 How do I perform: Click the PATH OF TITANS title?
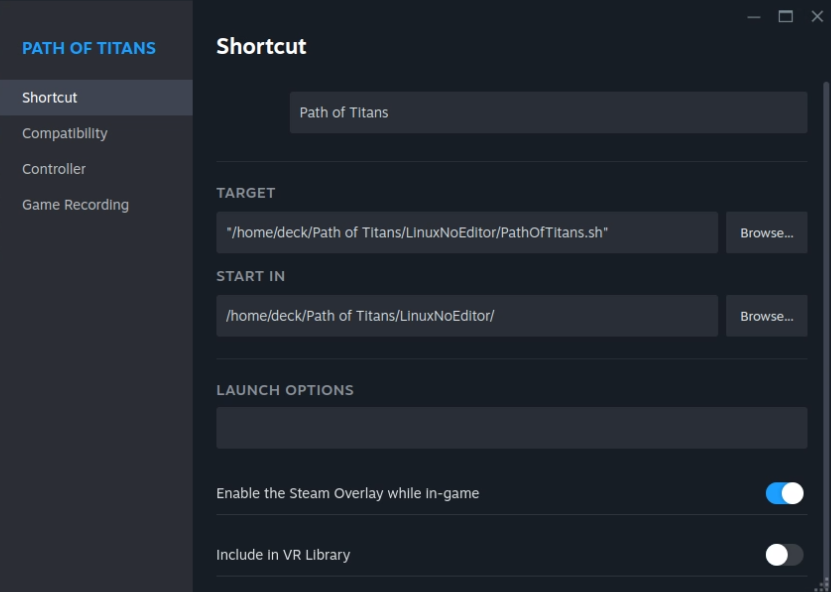click(89, 47)
